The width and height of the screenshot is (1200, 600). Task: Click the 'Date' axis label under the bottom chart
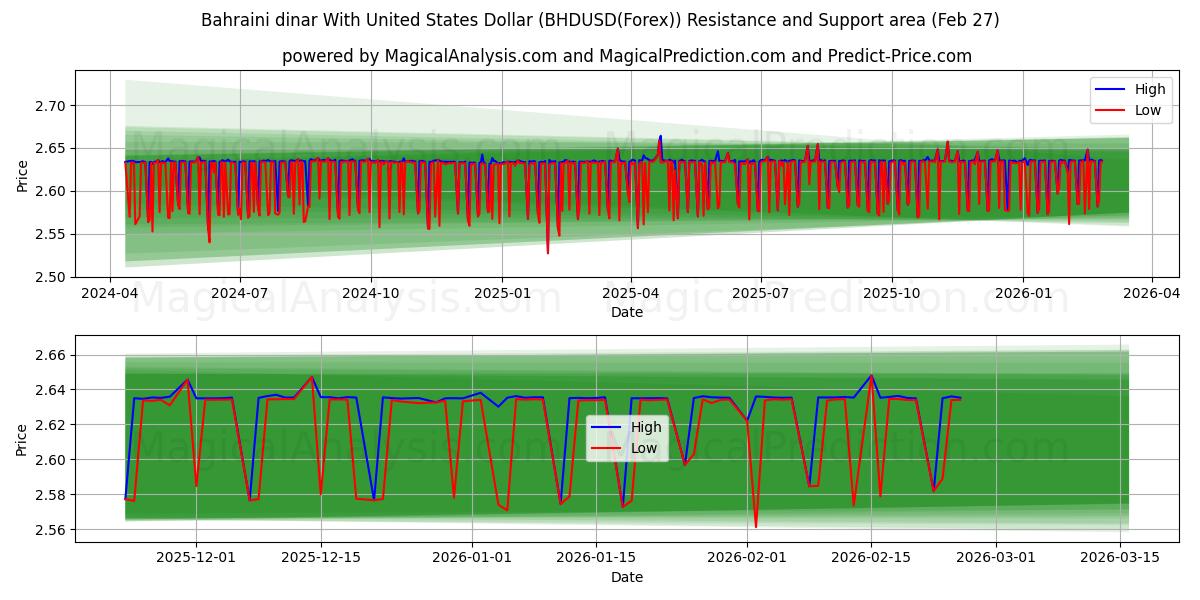click(627, 577)
